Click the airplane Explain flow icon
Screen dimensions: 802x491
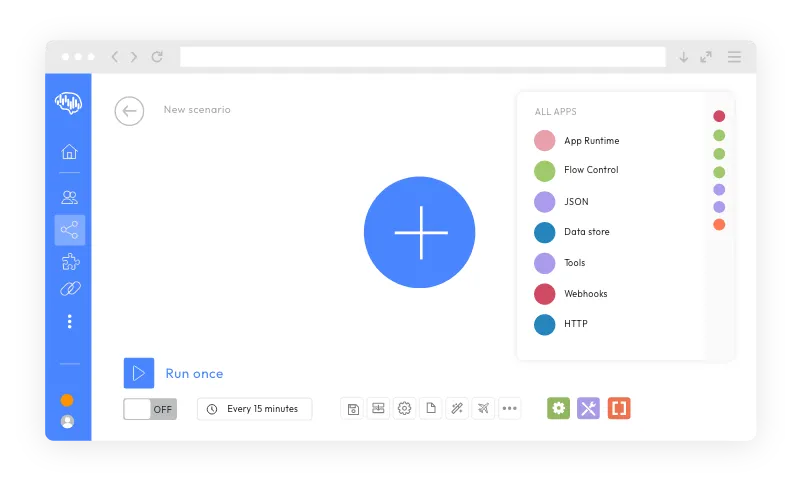tap(483, 408)
